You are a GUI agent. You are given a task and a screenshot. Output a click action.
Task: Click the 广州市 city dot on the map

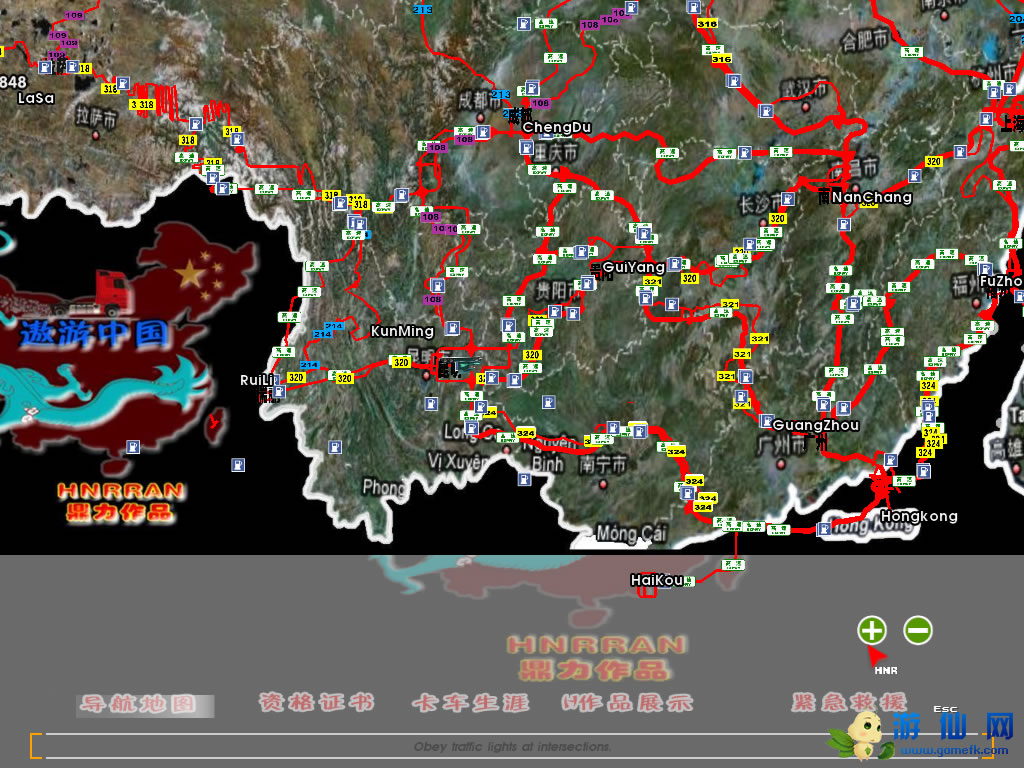[780, 464]
